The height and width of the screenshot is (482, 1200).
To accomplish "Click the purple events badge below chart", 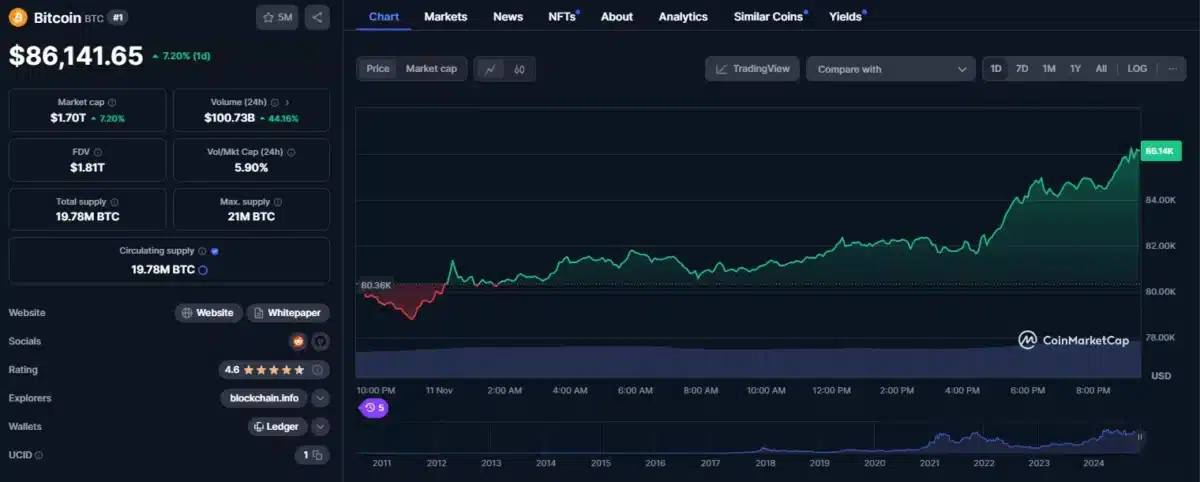I will click(x=374, y=408).
